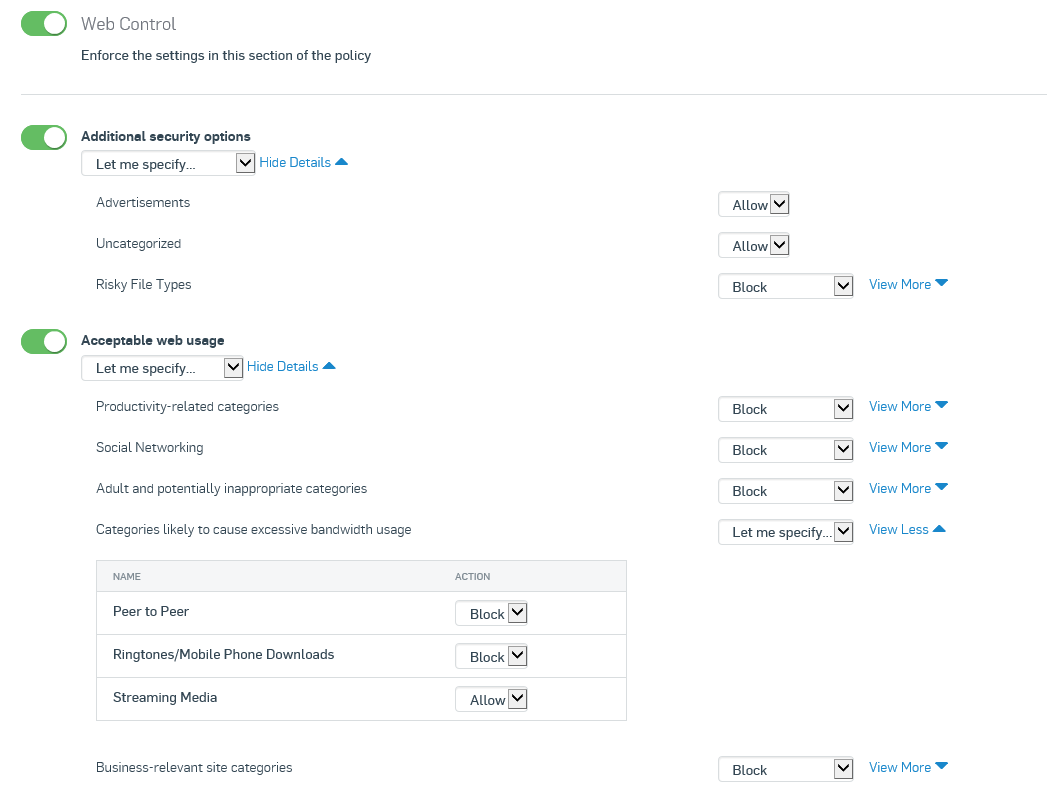The height and width of the screenshot is (799, 1047).
Task: Change the Ringtones/Mobile Phone Downloads action dropdown
Action: pyautogui.click(x=491, y=656)
